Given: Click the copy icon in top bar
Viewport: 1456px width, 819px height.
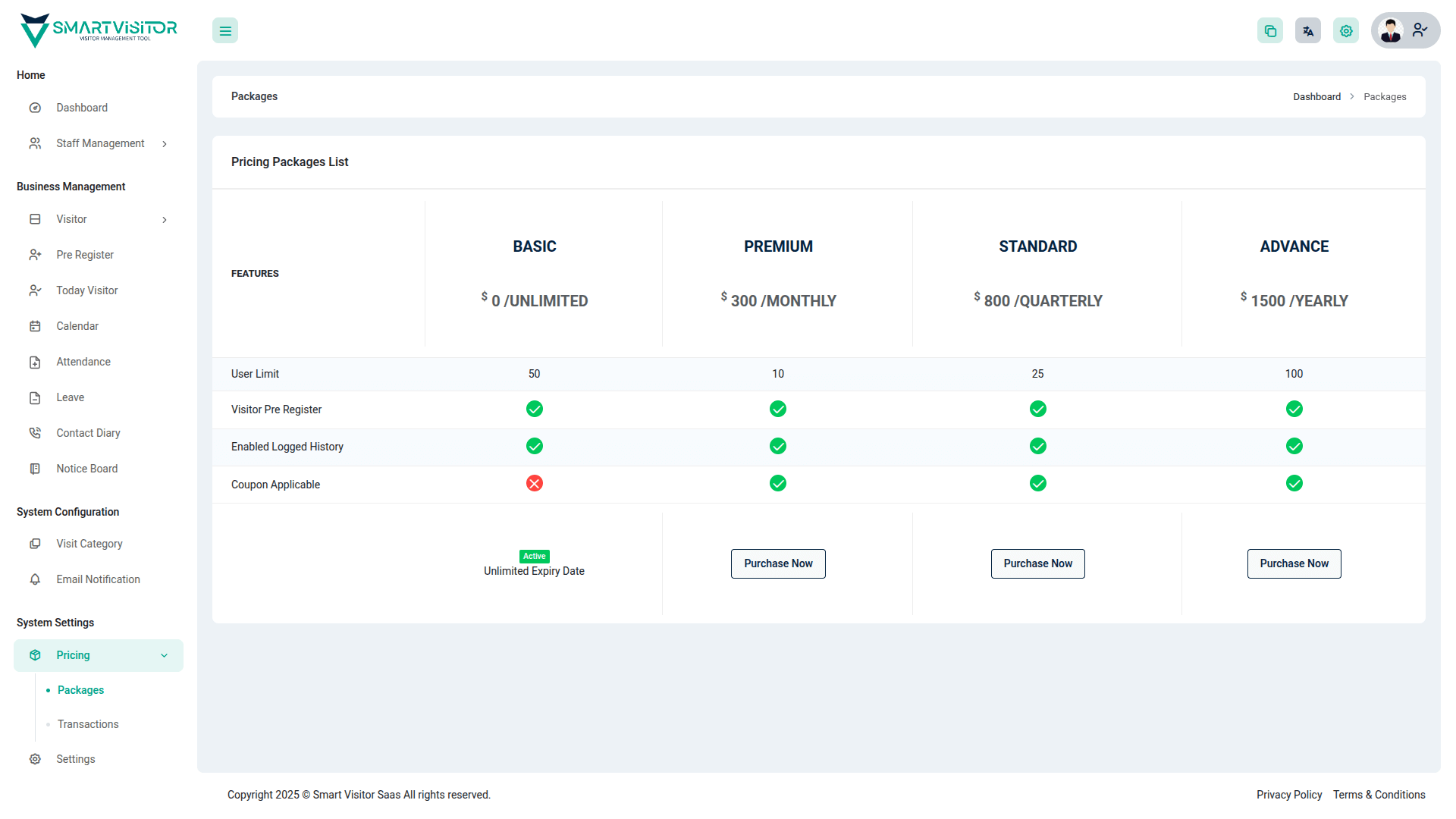Looking at the screenshot, I should pos(1270,31).
